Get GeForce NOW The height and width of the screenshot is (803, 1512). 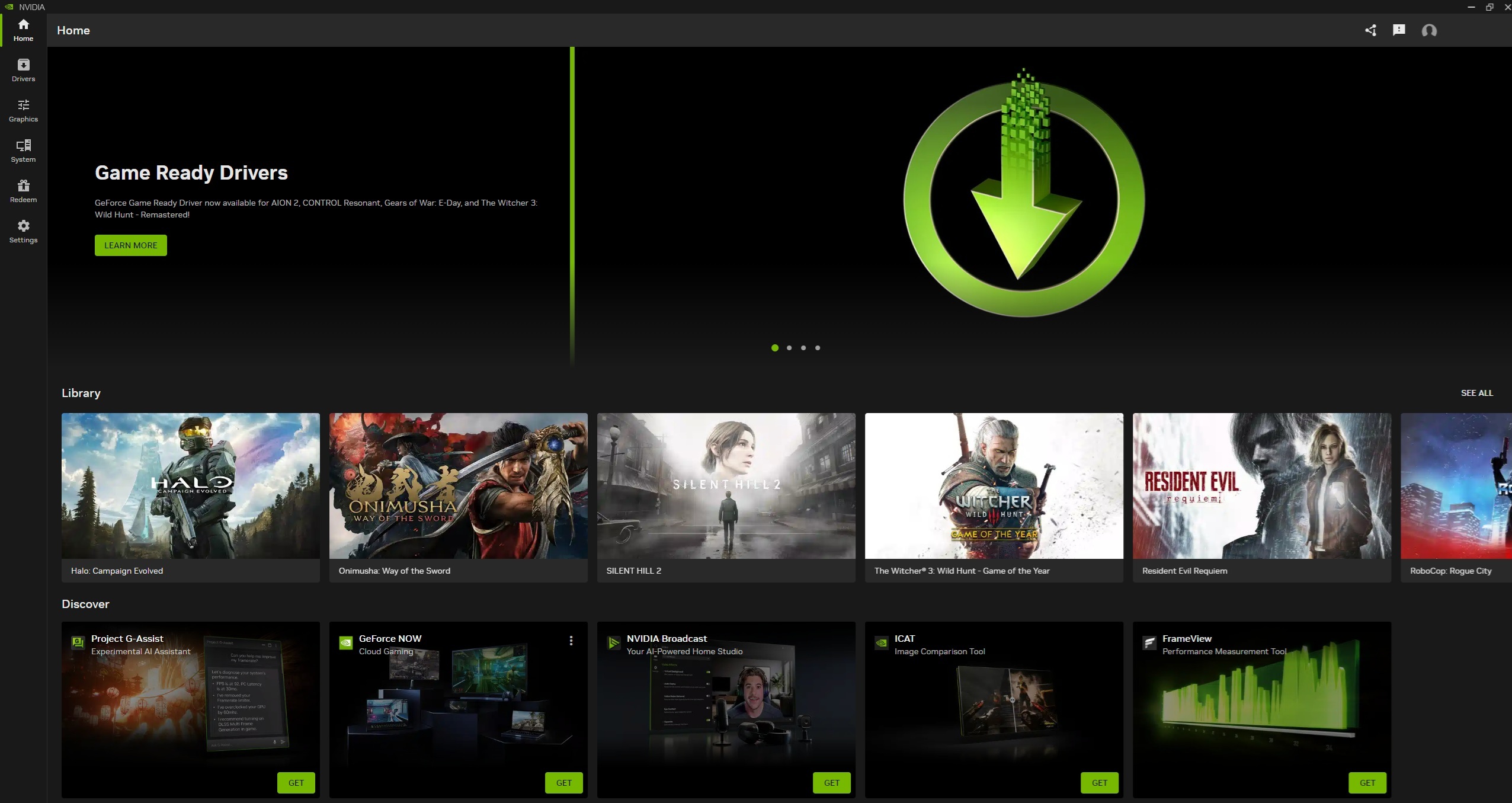[x=564, y=783]
